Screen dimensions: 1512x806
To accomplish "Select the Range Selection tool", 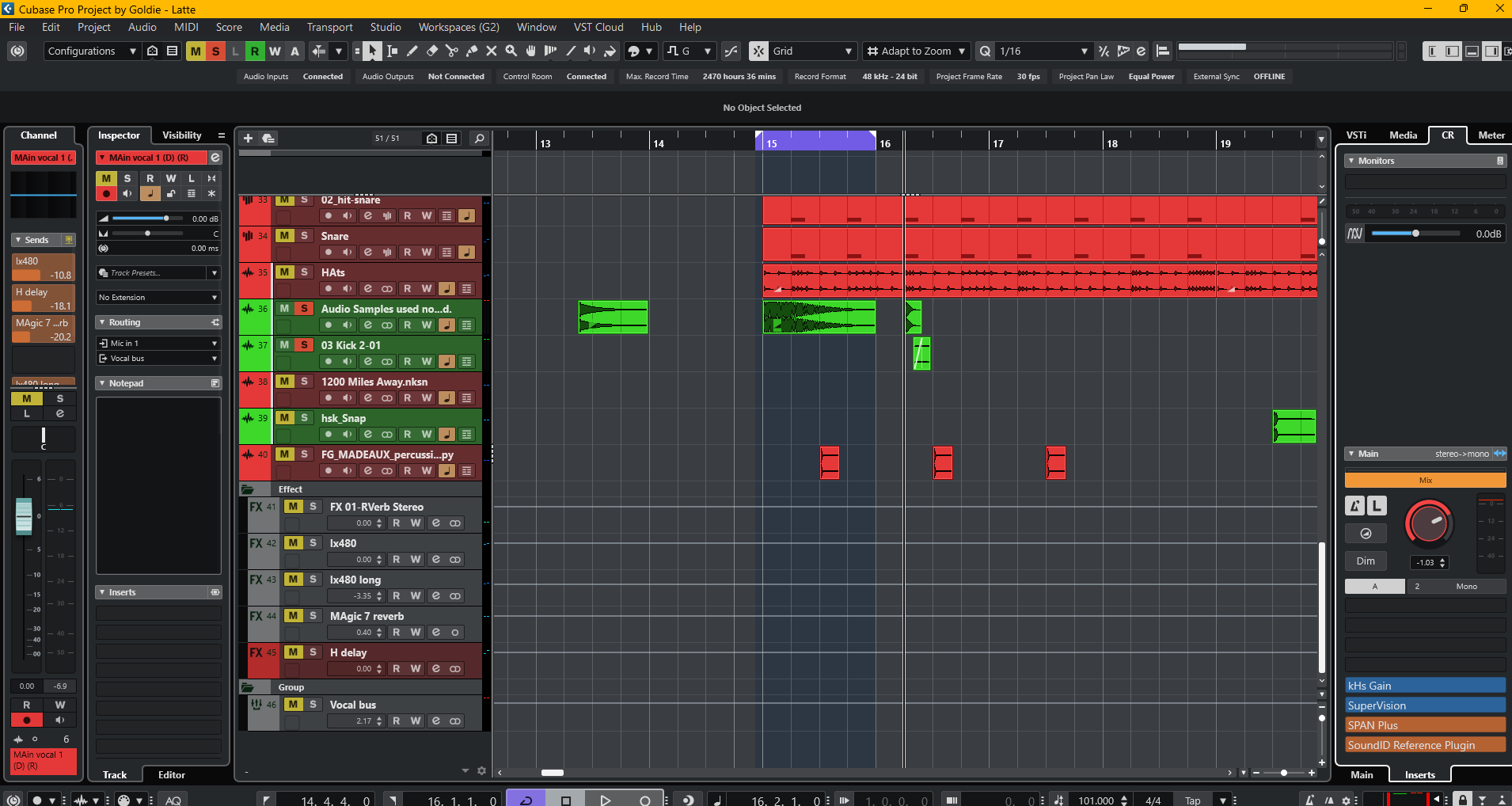I will point(393,51).
